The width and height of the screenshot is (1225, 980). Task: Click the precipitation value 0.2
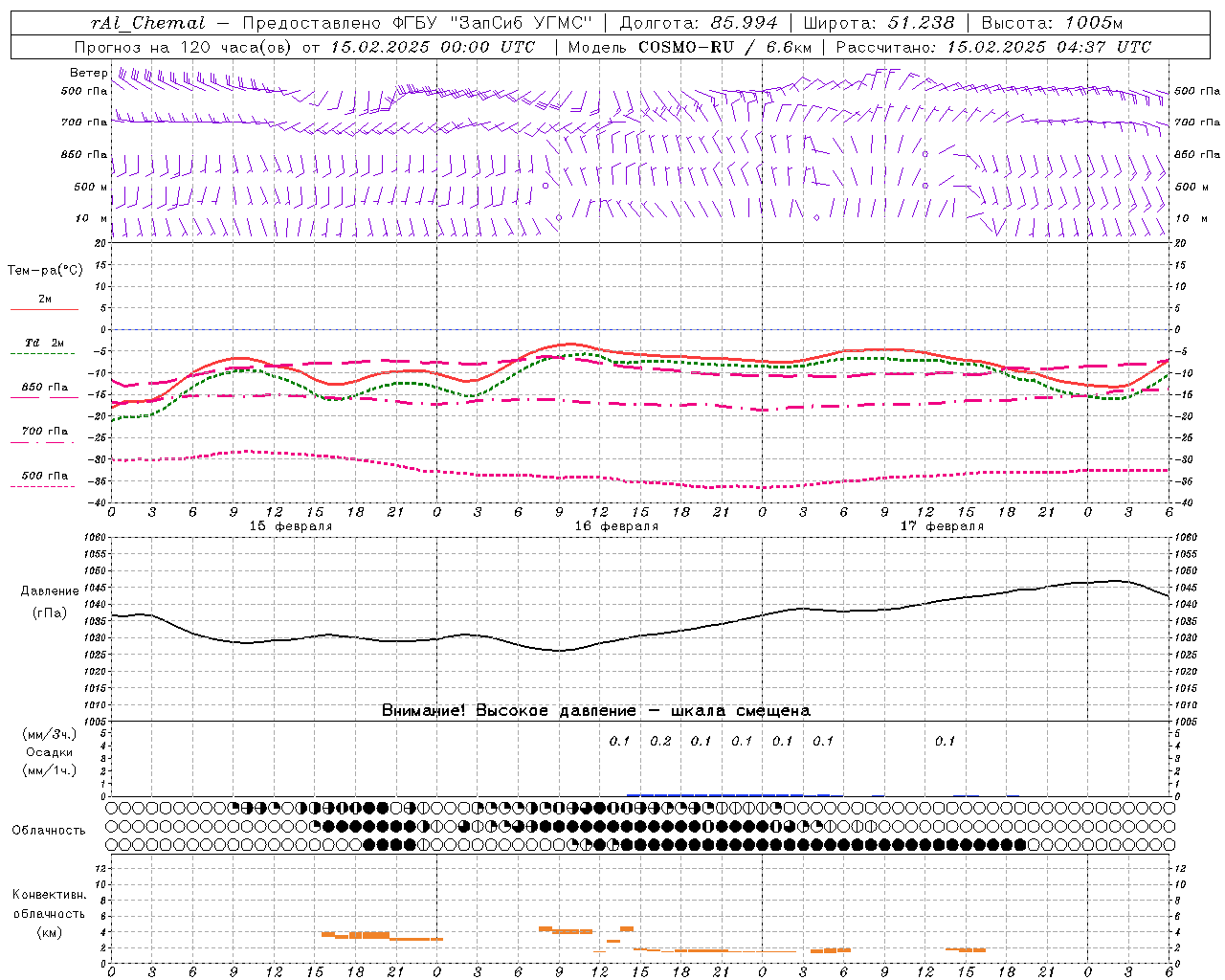pos(660,741)
